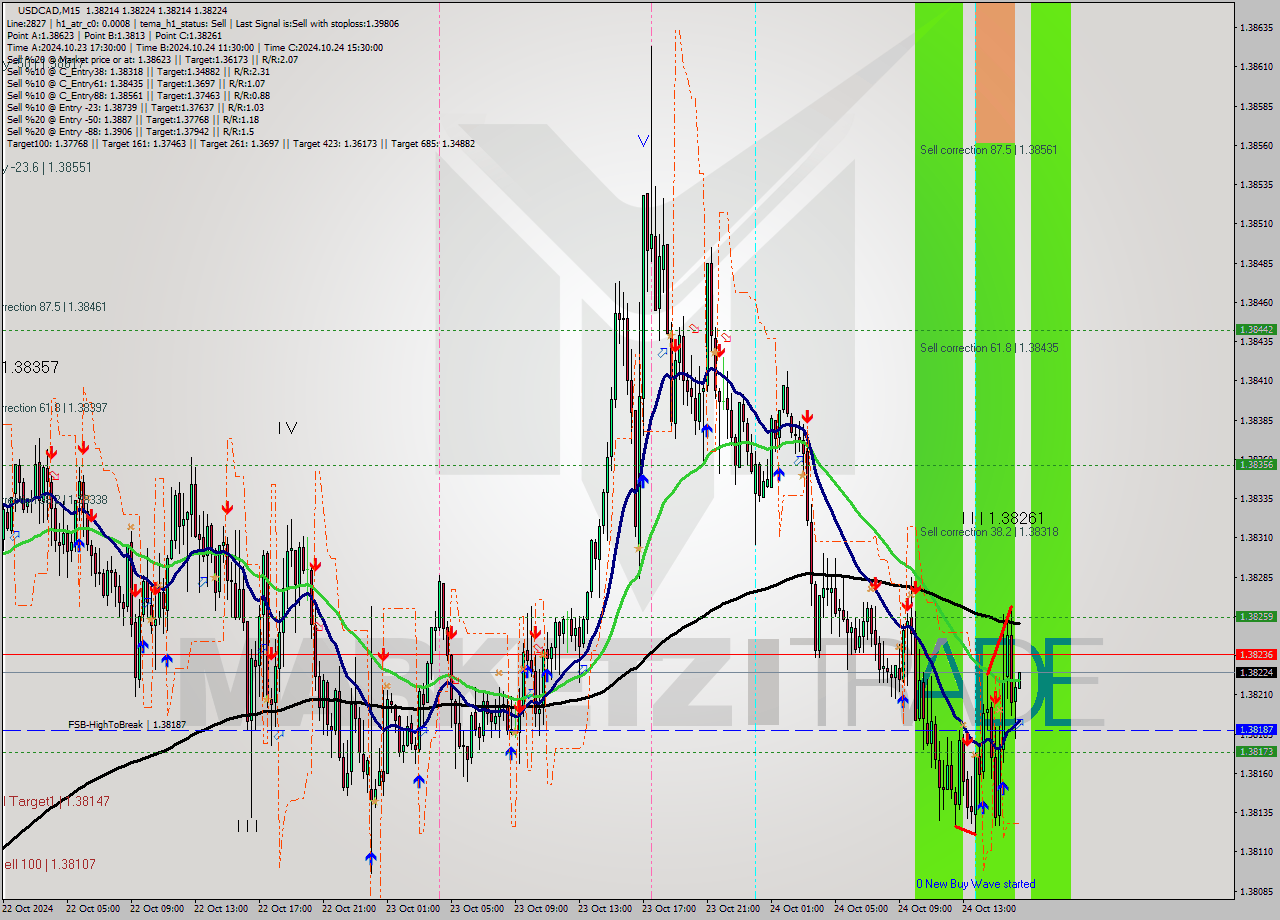Image resolution: width=1280 pixels, height=920 pixels.
Task: Click the '0 New Buy Wave started' label
Action: click(x=976, y=884)
